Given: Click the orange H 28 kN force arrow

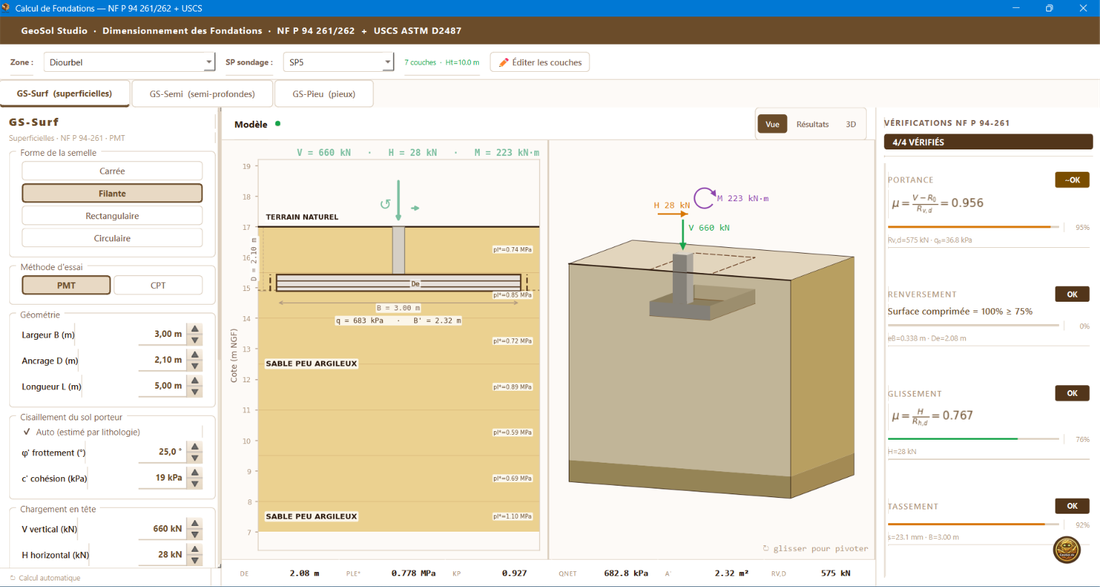Looking at the screenshot, I should (673, 214).
